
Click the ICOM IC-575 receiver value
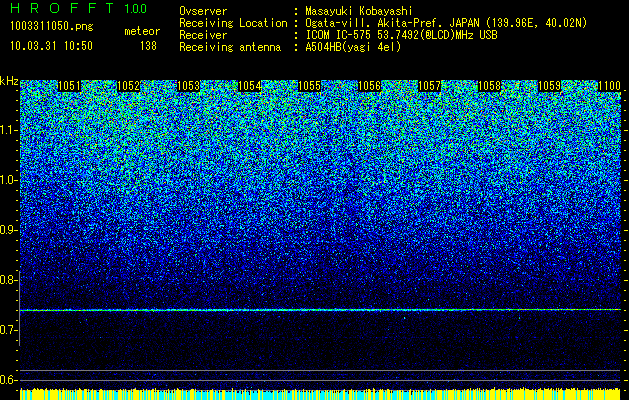click(401, 35)
